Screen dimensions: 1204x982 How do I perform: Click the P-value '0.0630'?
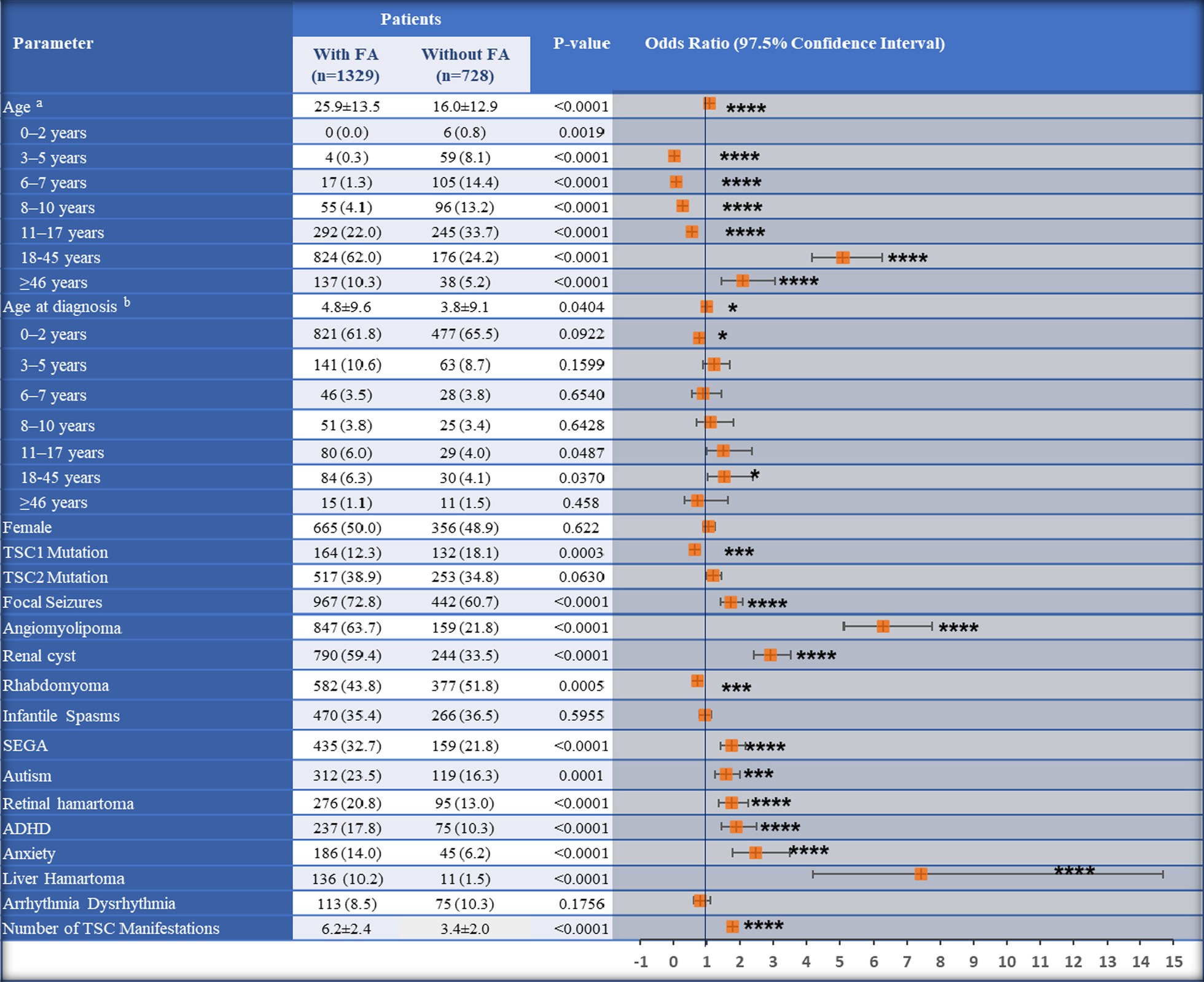click(x=581, y=577)
